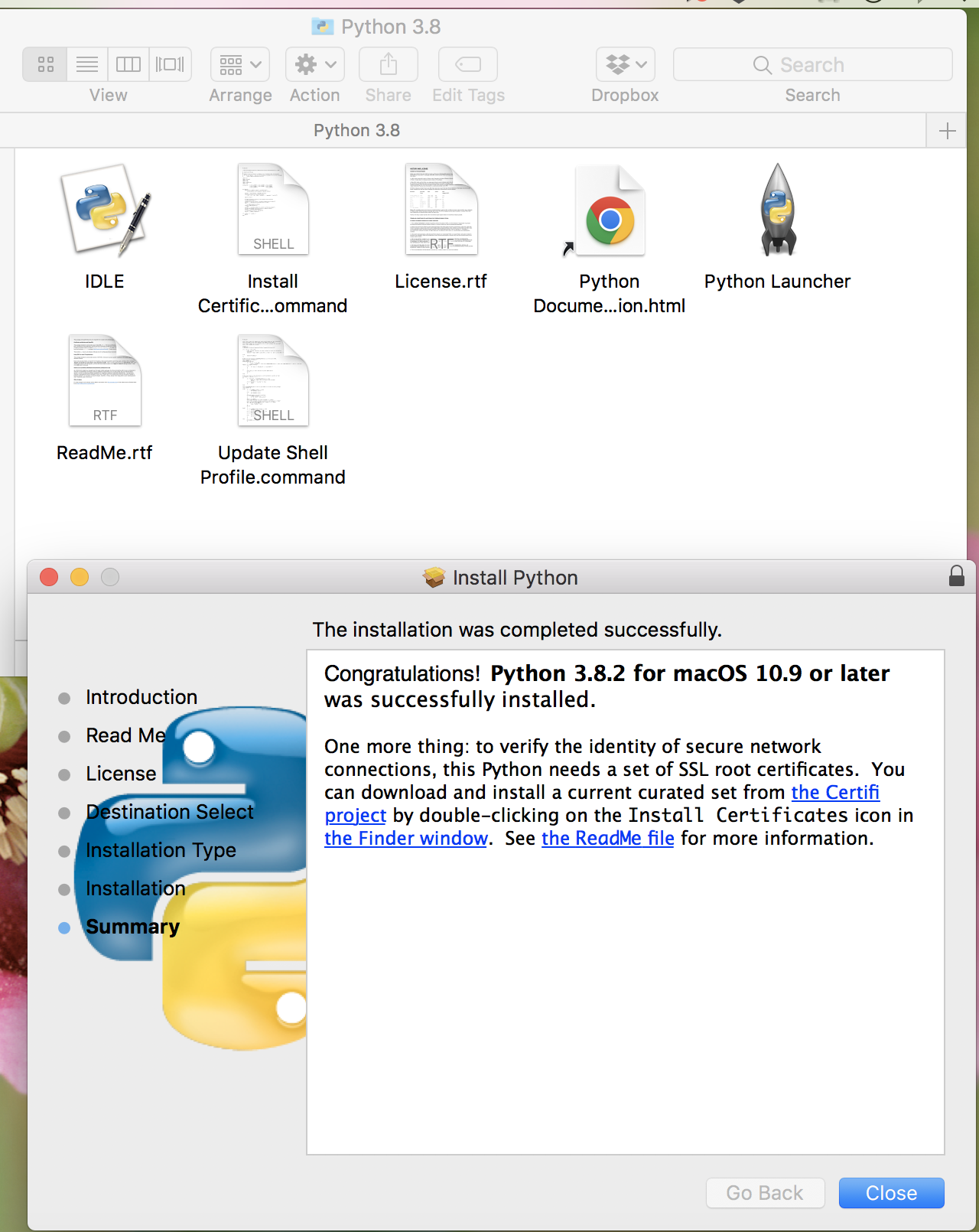Click the Share toolbar button
Screen dimensions: 979x1232
point(389,64)
